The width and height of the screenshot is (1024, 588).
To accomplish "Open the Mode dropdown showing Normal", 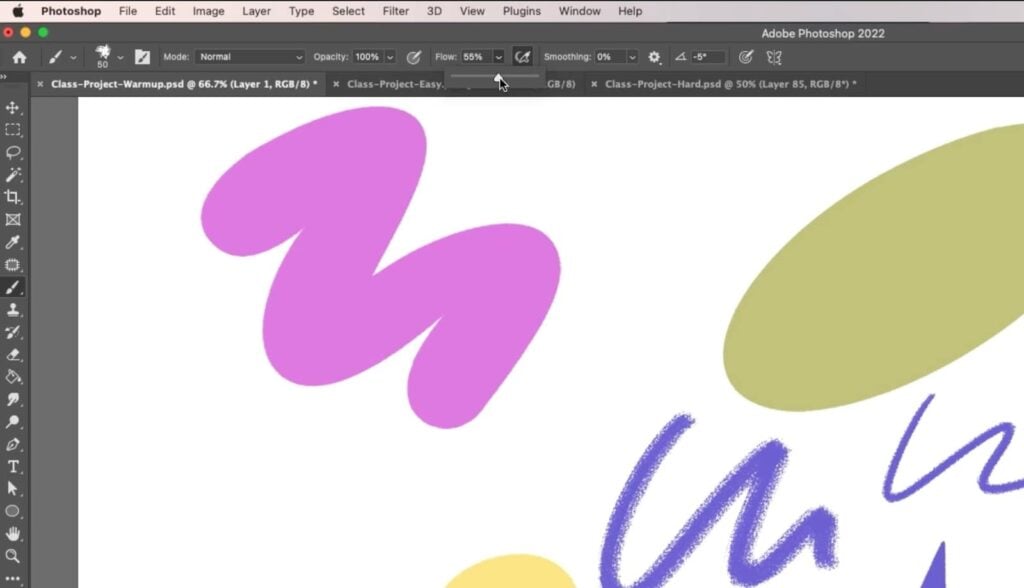I will [x=250, y=57].
